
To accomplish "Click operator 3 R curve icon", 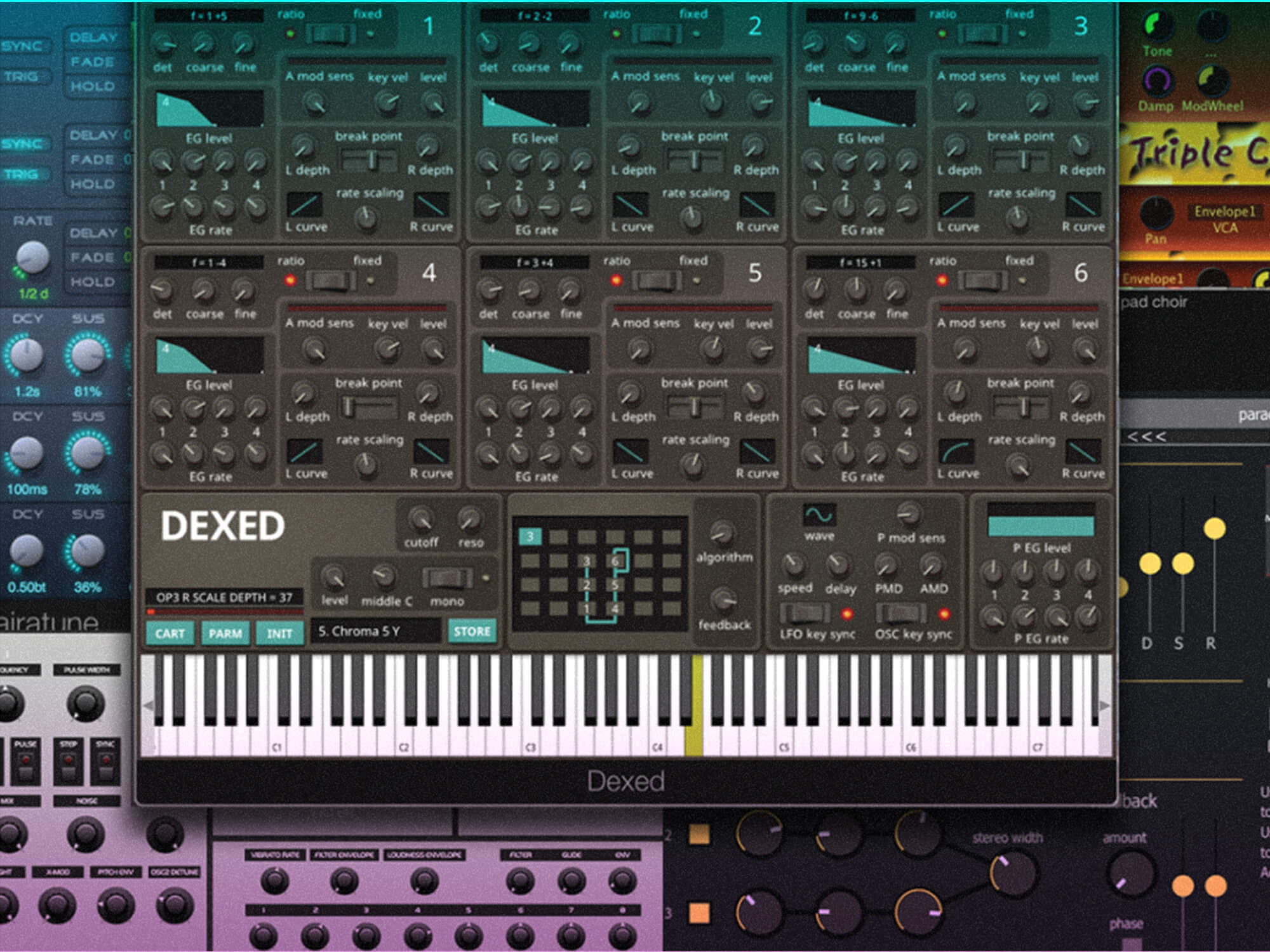I will [x=1083, y=205].
